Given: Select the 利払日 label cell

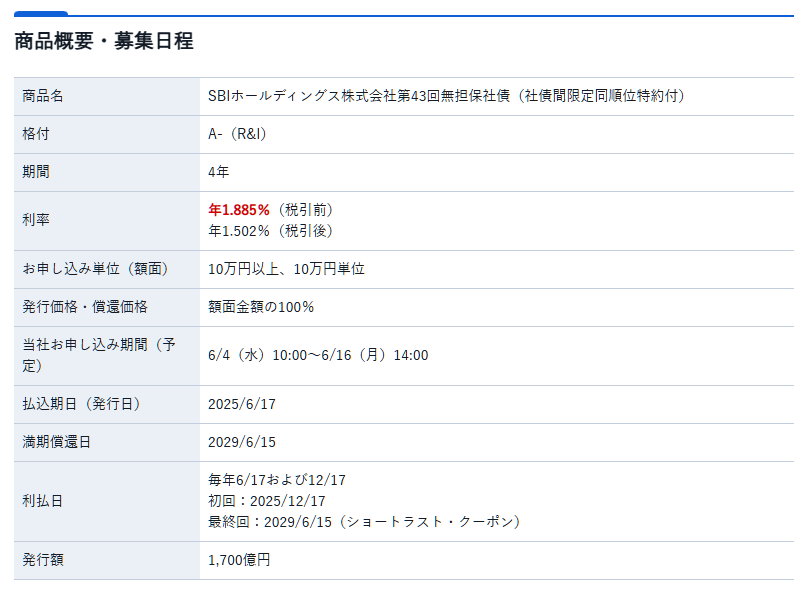Looking at the screenshot, I should click(107, 501).
